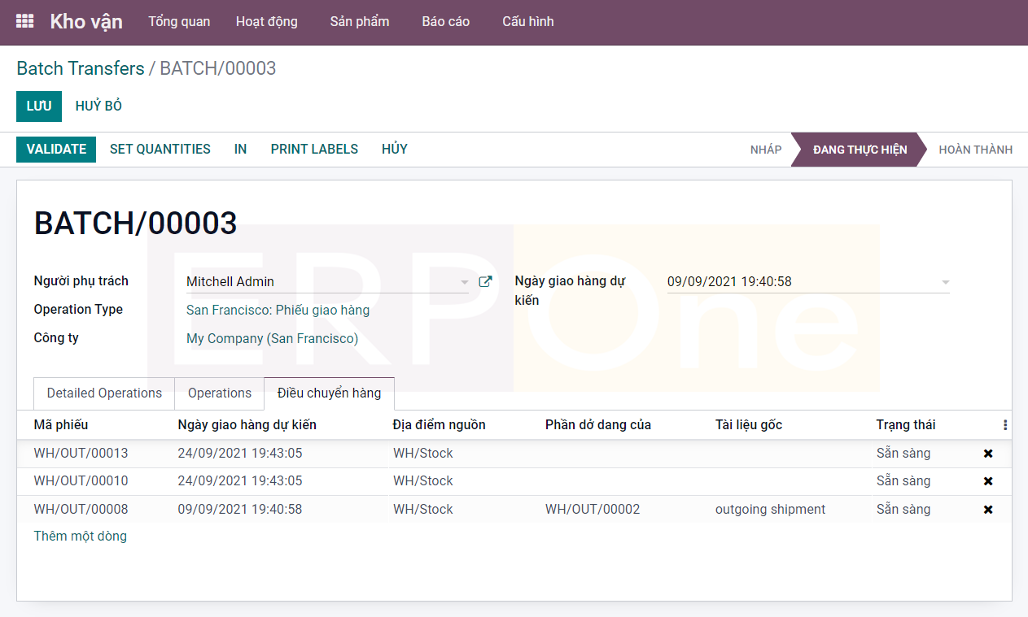
Task: Select the ĐANG THỰC HIỆN status stage
Action: click(860, 149)
